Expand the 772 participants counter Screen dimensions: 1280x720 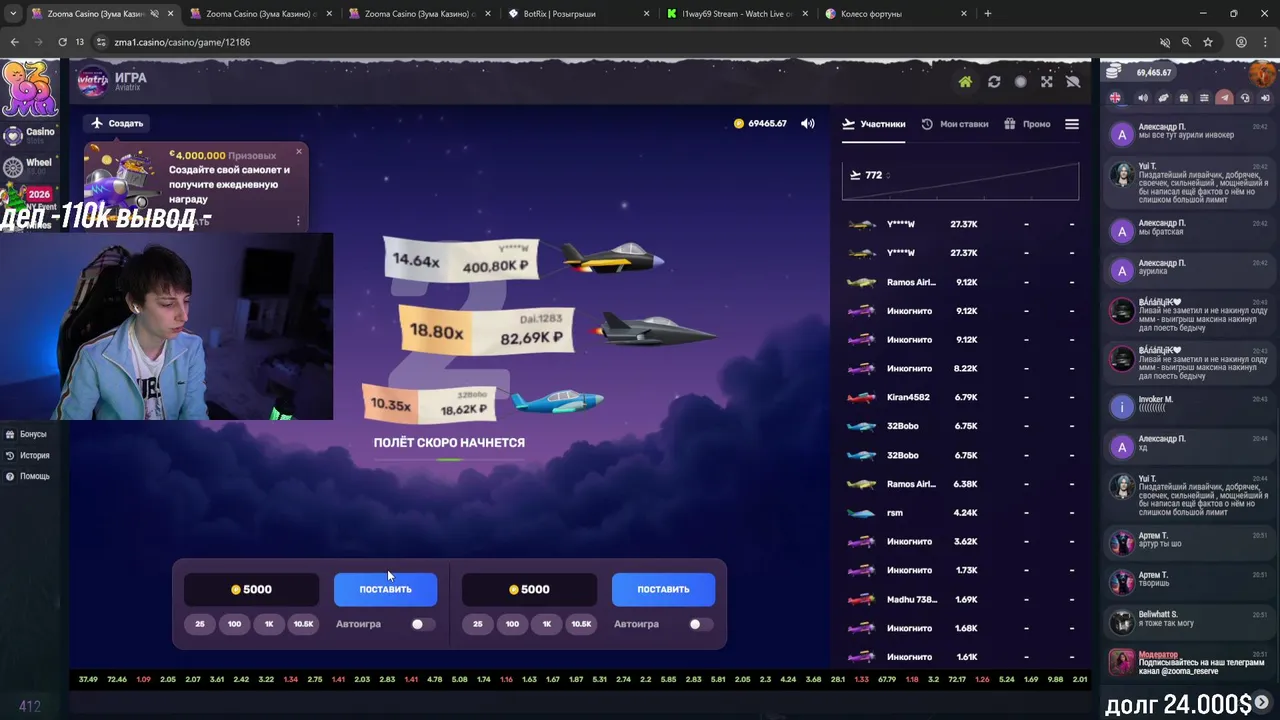870,175
